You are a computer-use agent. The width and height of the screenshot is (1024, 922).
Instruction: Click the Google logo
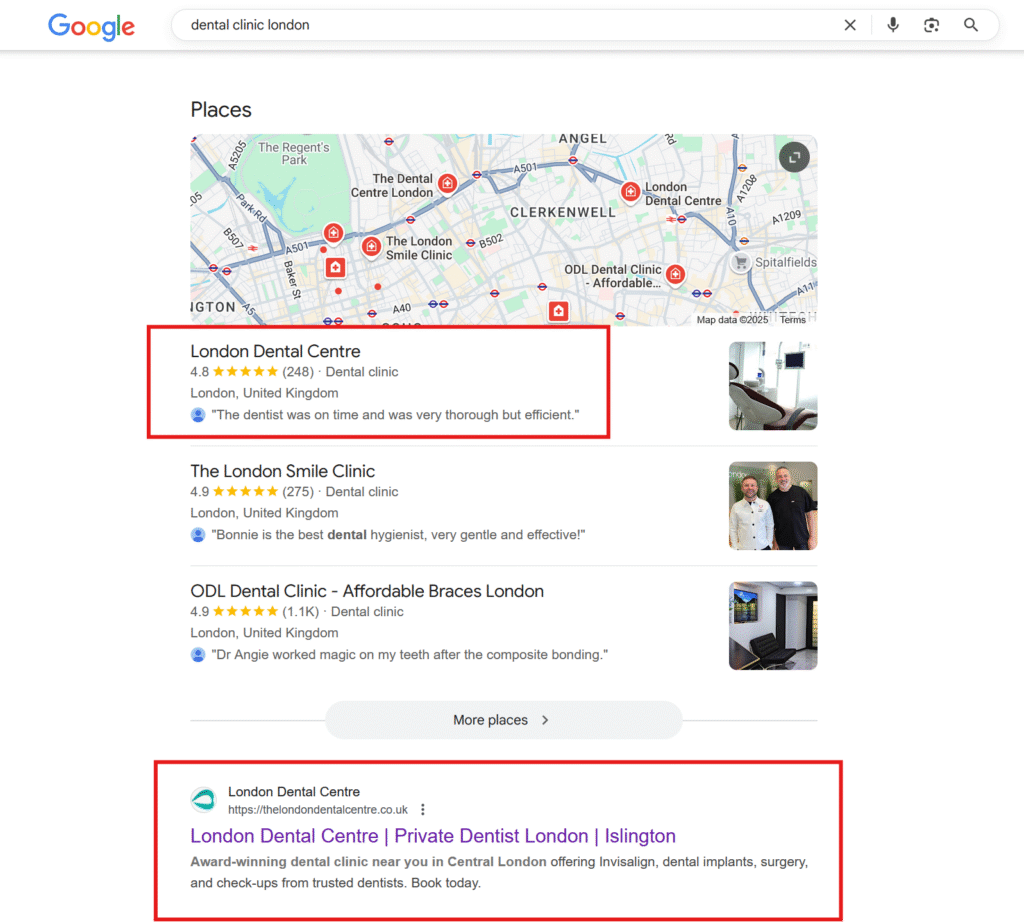coord(91,26)
